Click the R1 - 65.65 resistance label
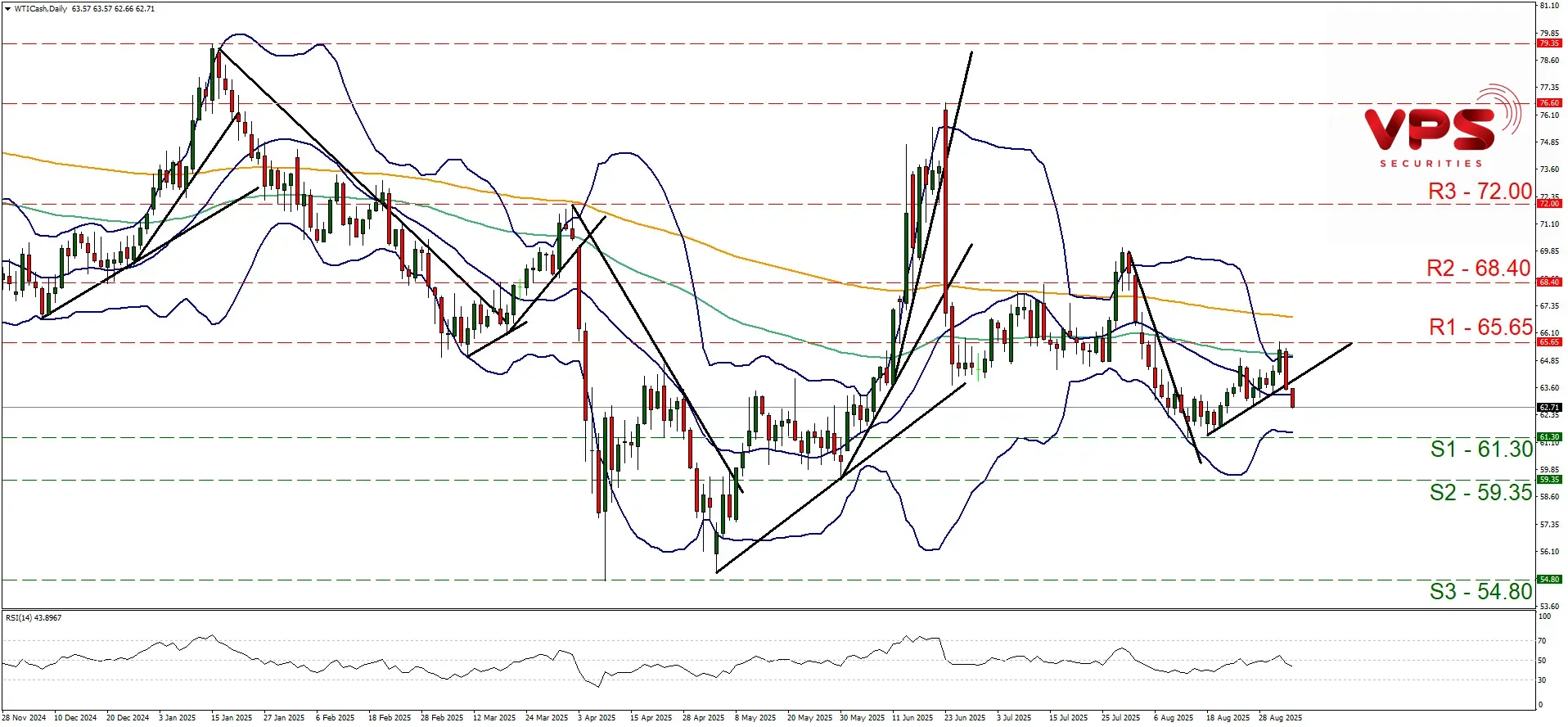1568x727 pixels. (x=1480, y=327)
